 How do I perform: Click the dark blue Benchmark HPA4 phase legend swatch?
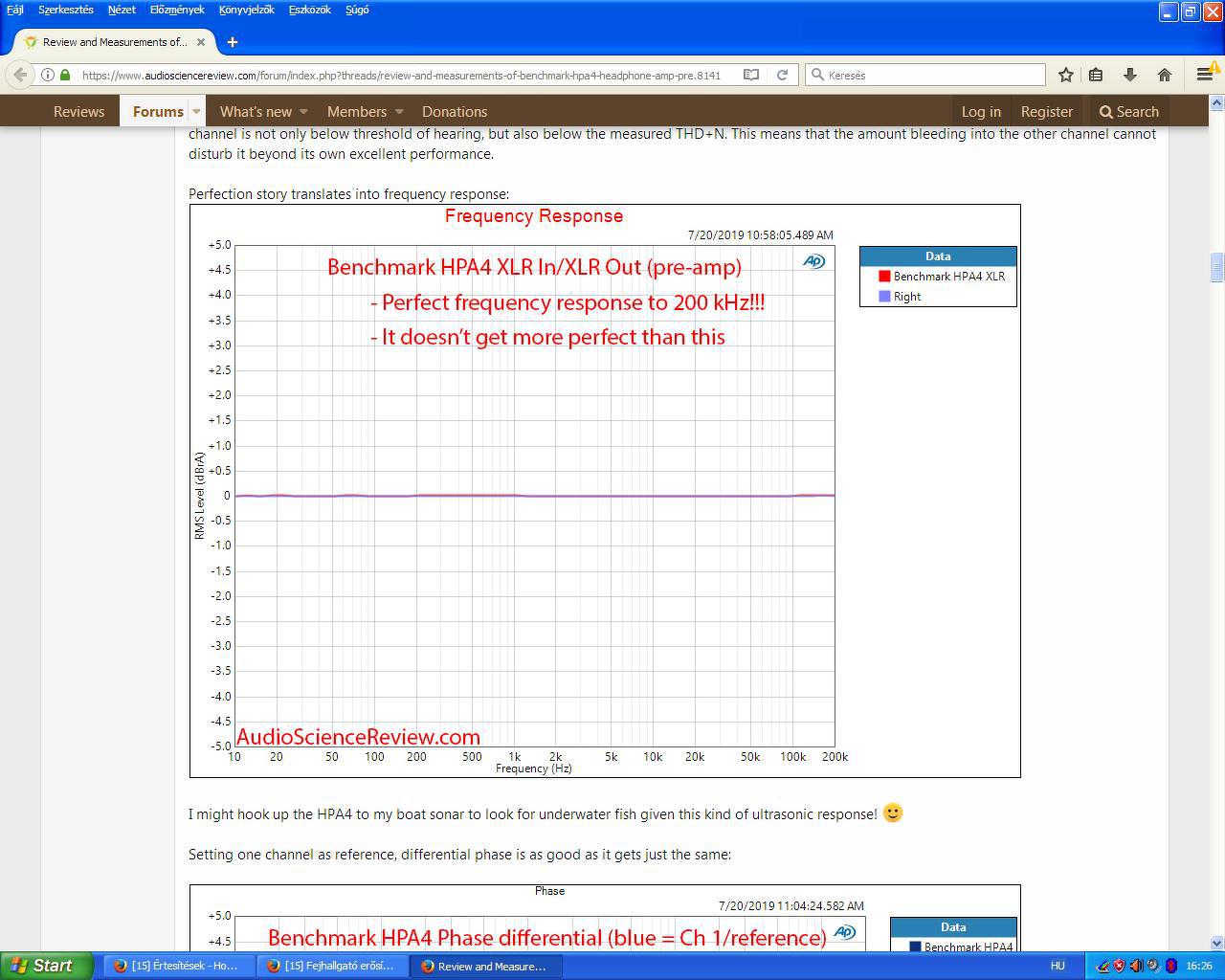pyautogui.click(x=915, y=947)
